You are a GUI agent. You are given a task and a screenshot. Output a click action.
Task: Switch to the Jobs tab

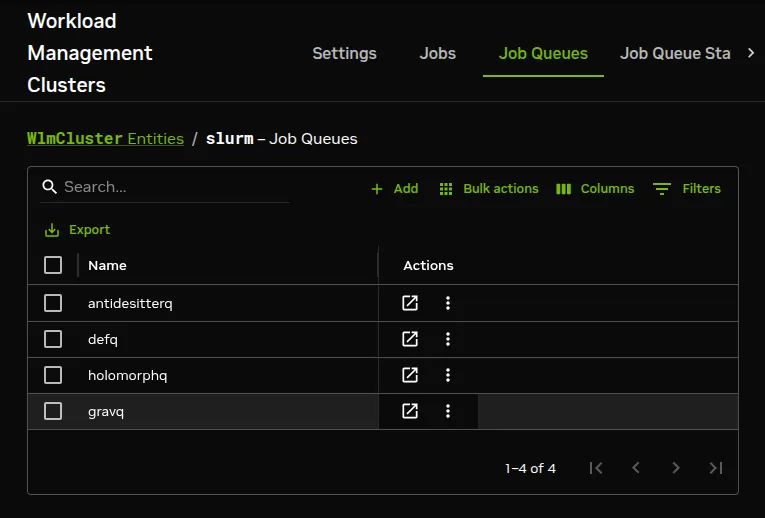[438, 53]
